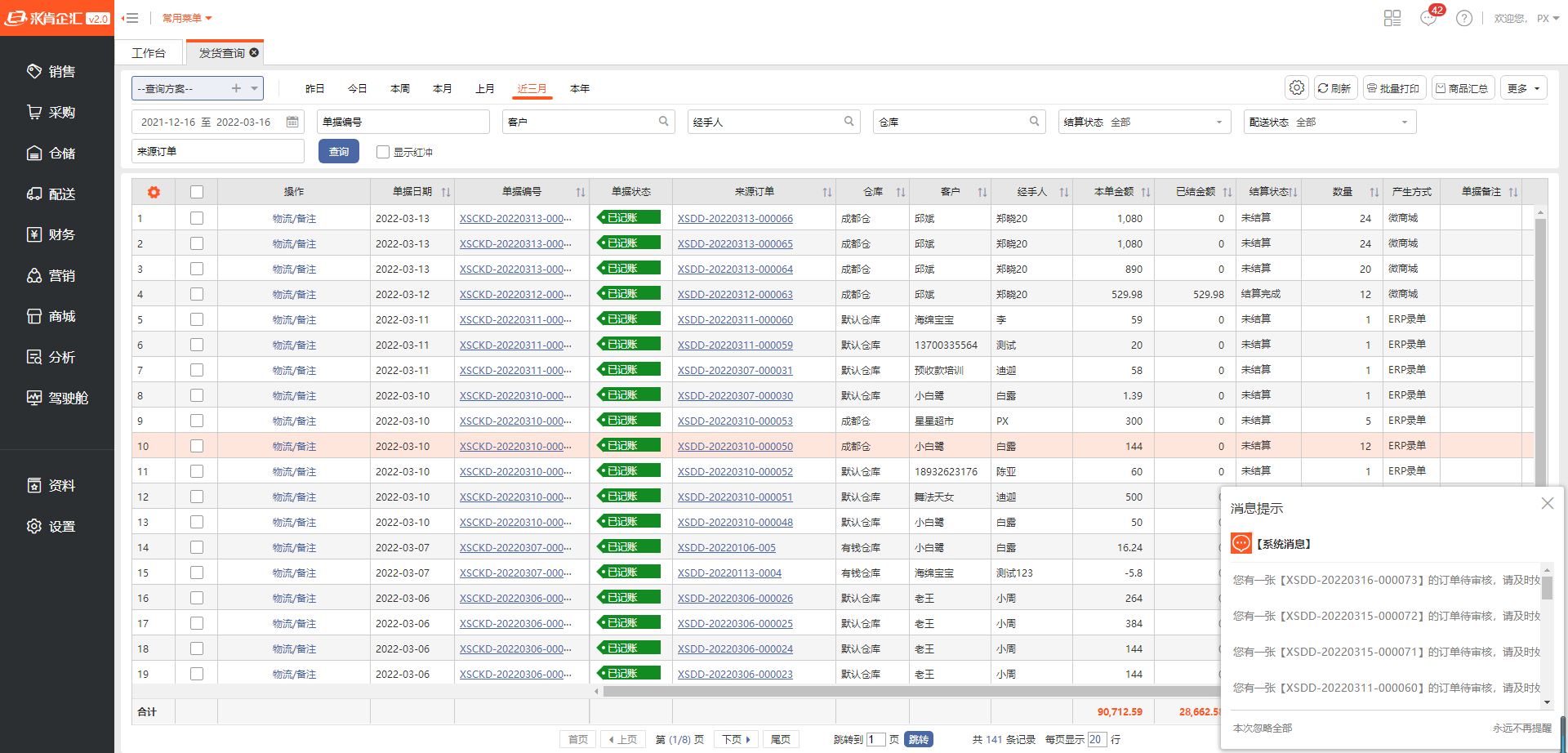Open the help question mark icon

[x=1464, y=18]
